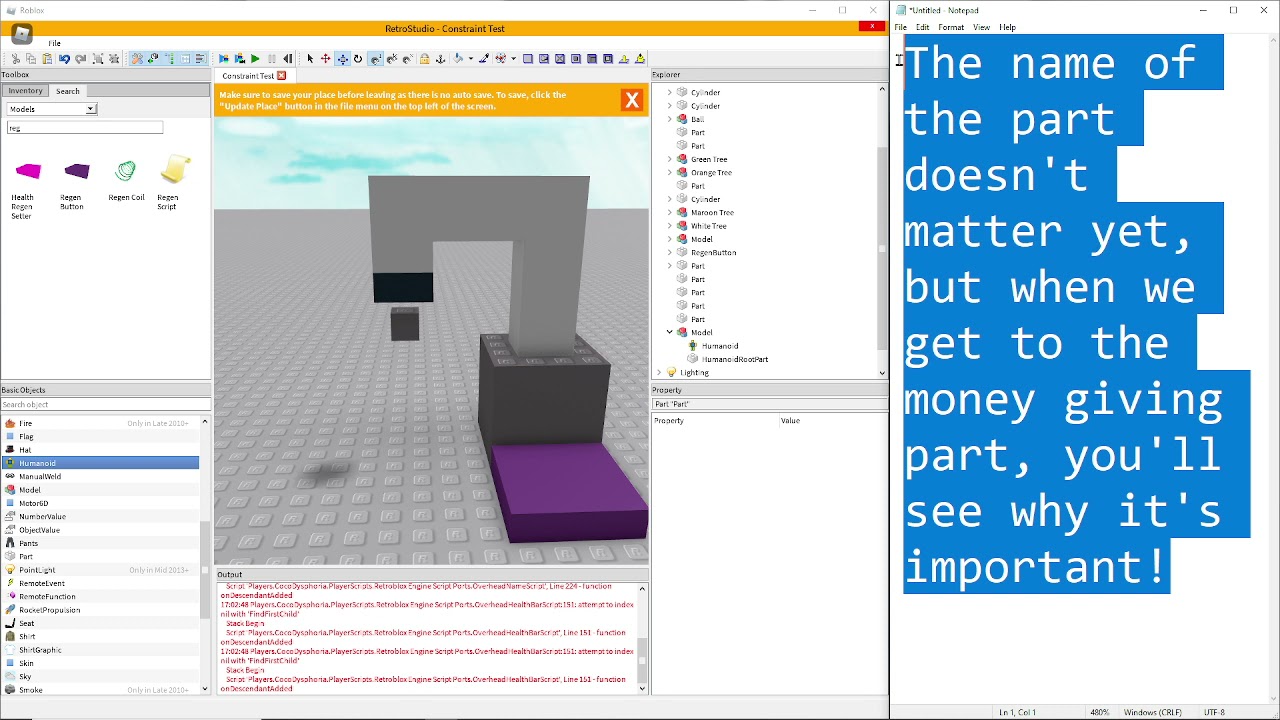Click the Toolbox search text field
Image resolution: width=1280 pixels, height=720 pixels.
click(85, 128)
